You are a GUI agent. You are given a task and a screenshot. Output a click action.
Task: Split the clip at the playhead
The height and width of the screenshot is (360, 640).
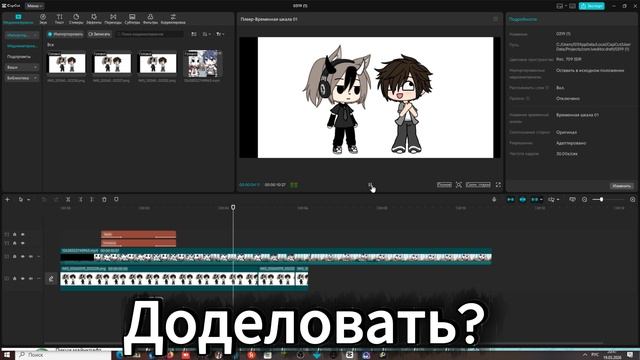pos(68,199)
